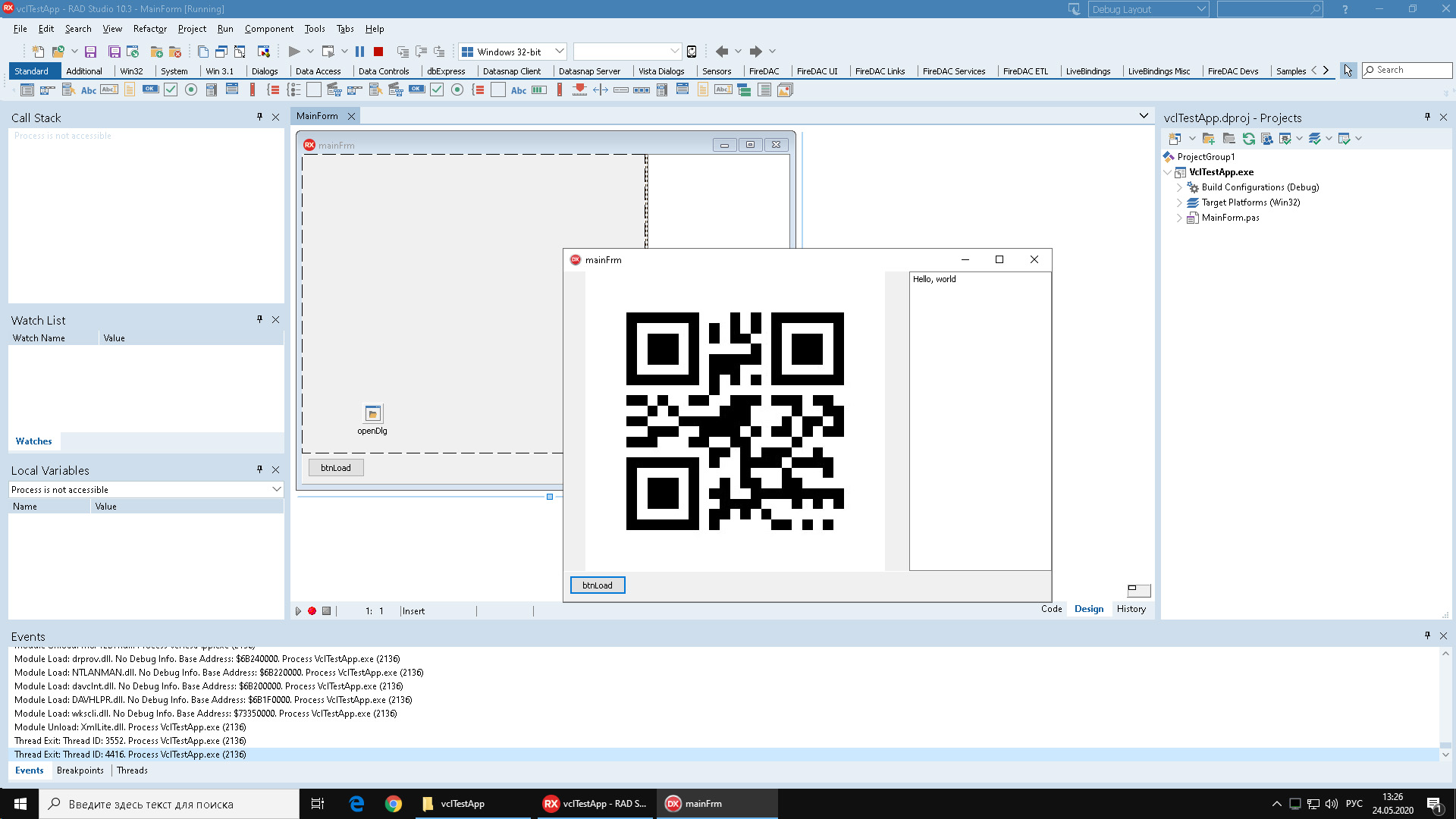Toggle pin on the Events panel

(1427, 635)
